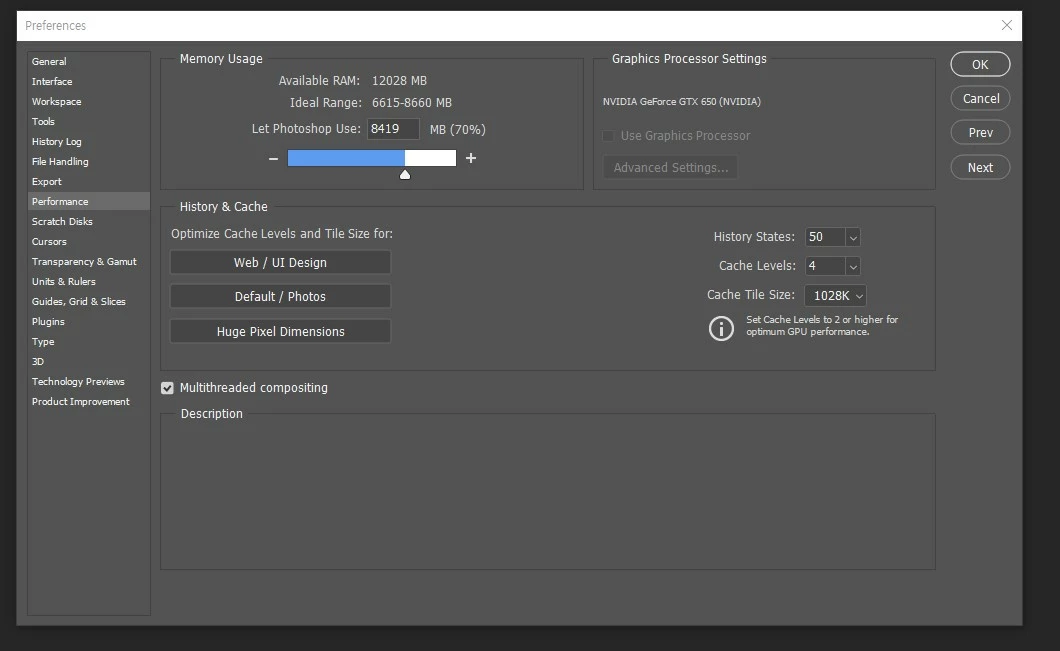
Task: Select Units & Rulers category
Action: point(88,281)
